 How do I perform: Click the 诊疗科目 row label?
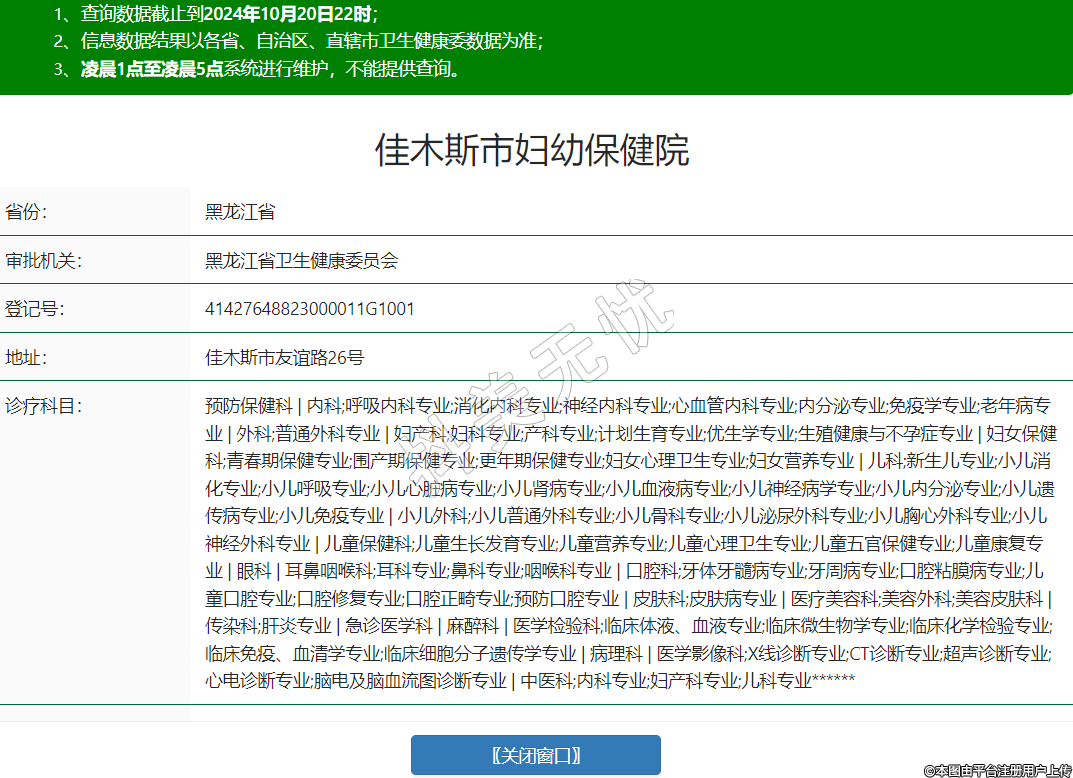pyautogui.click(x=43, y=406)
